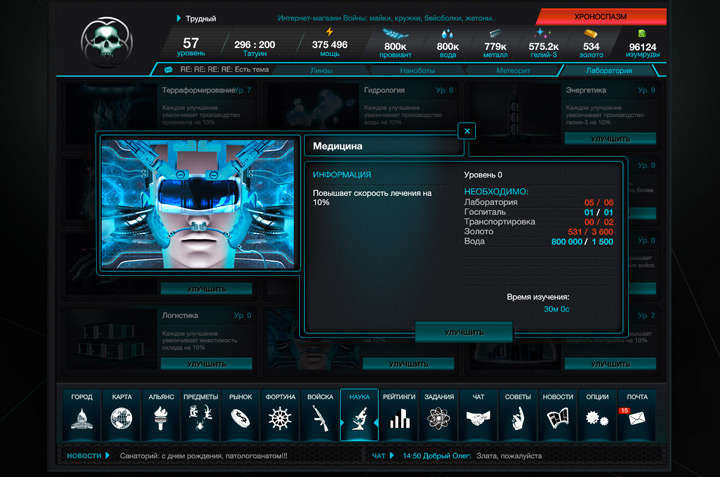The height and width of the screenshot is (477, 720).
Task: Click the Медицина research image
Action: (x=198, y=204)
